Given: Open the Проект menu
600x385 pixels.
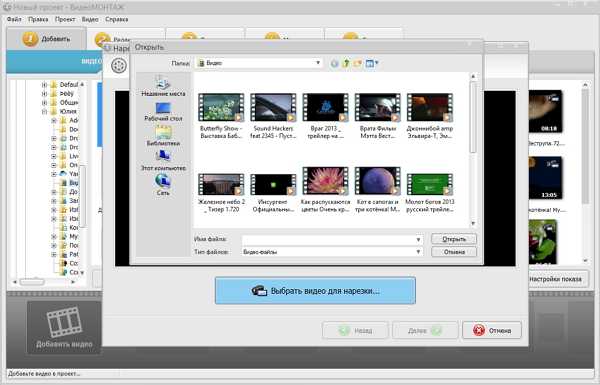Looking at the screenshot, I should pyautogui.click(x=65, y=19).
